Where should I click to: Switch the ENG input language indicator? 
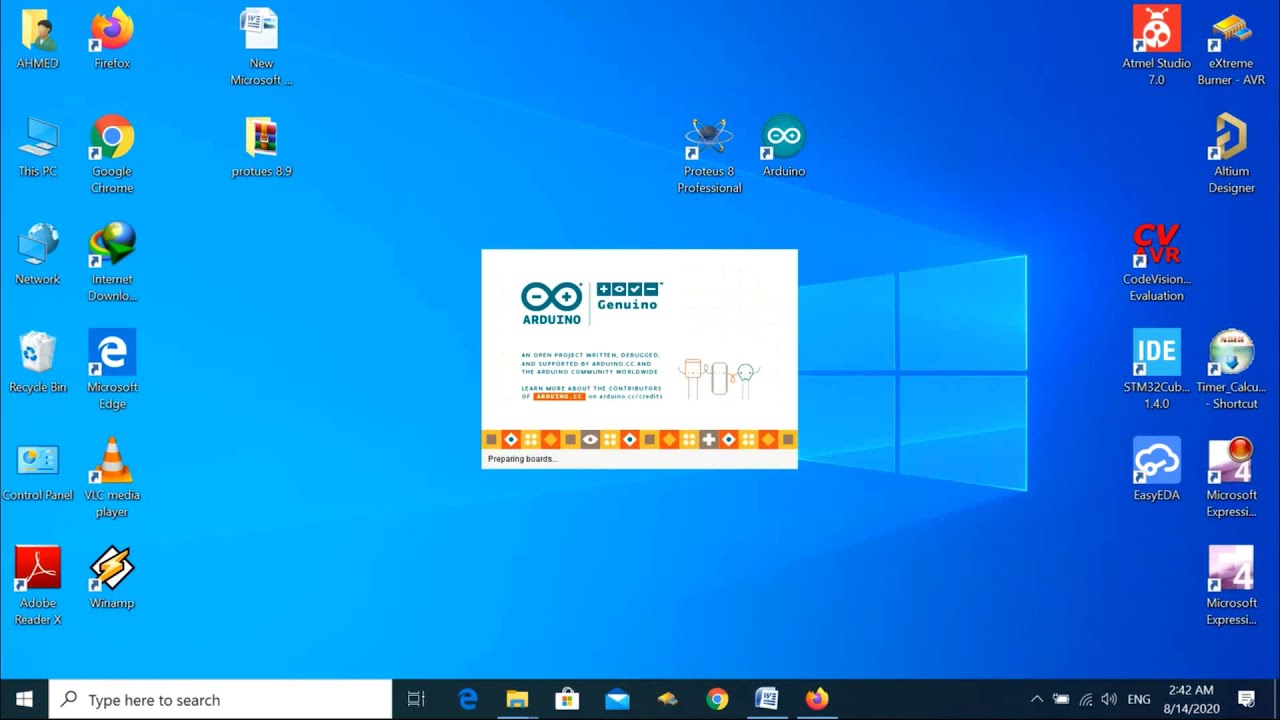click(x=1139, y=700)
